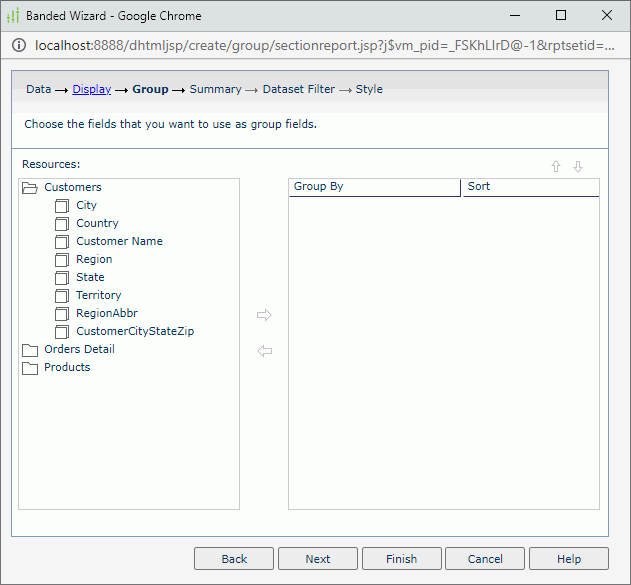Select the CustomerCityStateZip field
This screenshot has height=585, width=631.
[135, 331]
